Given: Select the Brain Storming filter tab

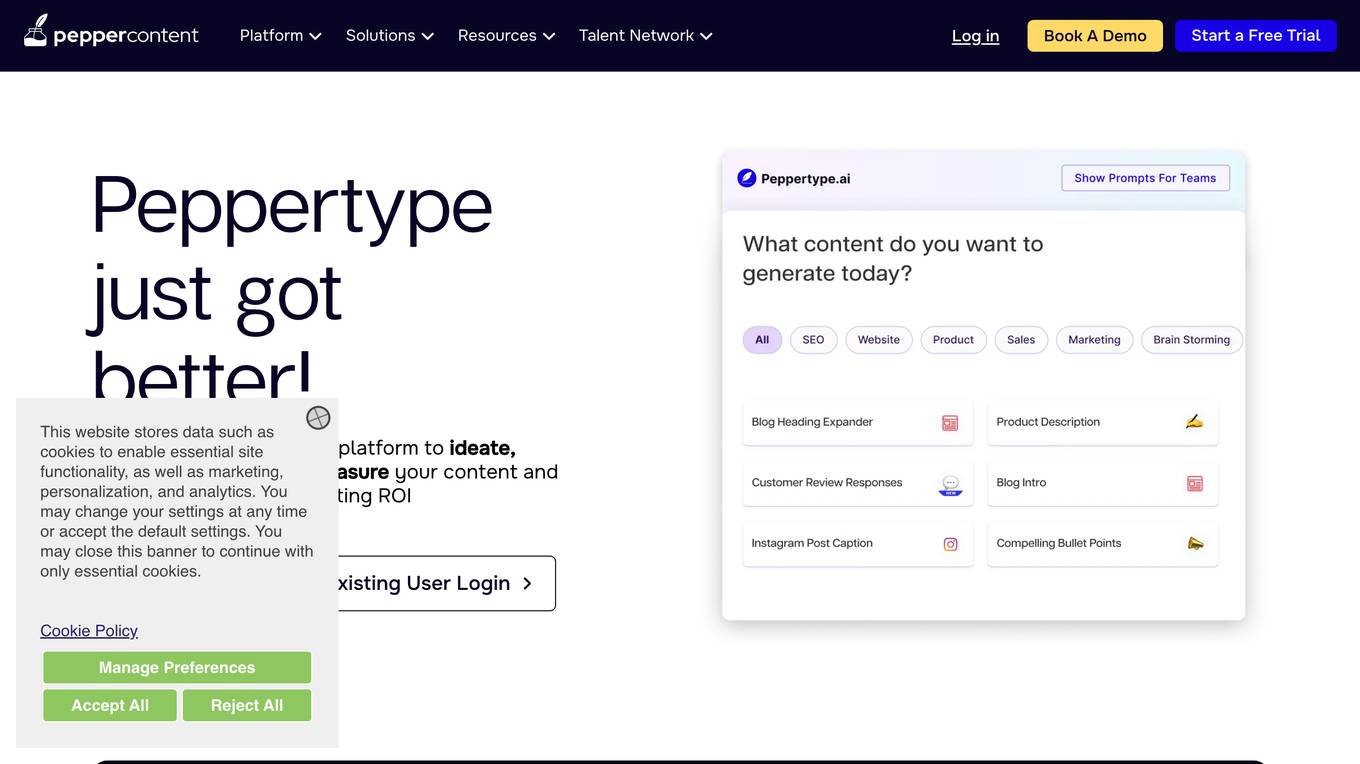Looking at the screenshot, I should [1191, 340].
